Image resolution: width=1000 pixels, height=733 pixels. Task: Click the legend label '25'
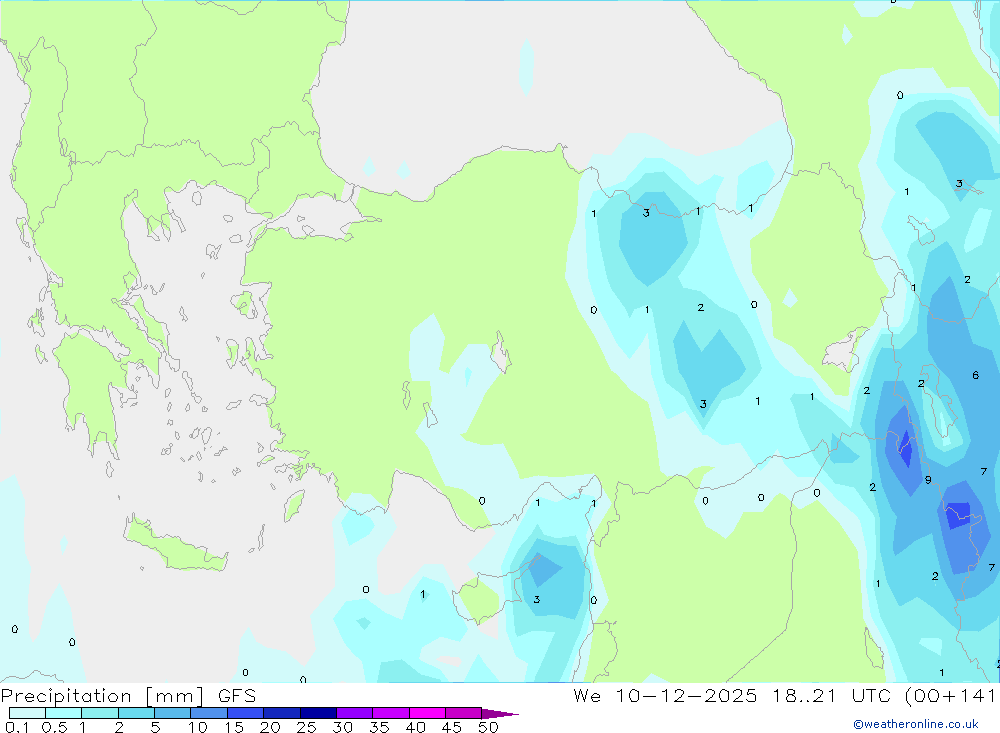click(x=306, y=727)
